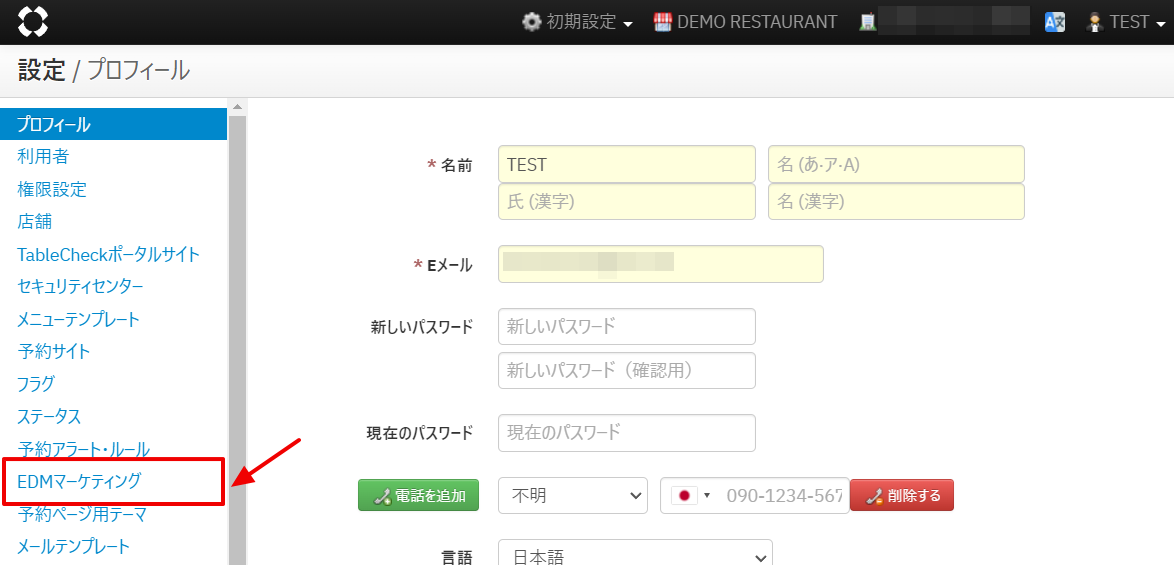Click the sidebar scrollbar up arrow
1174x565 pixels.
237,107
